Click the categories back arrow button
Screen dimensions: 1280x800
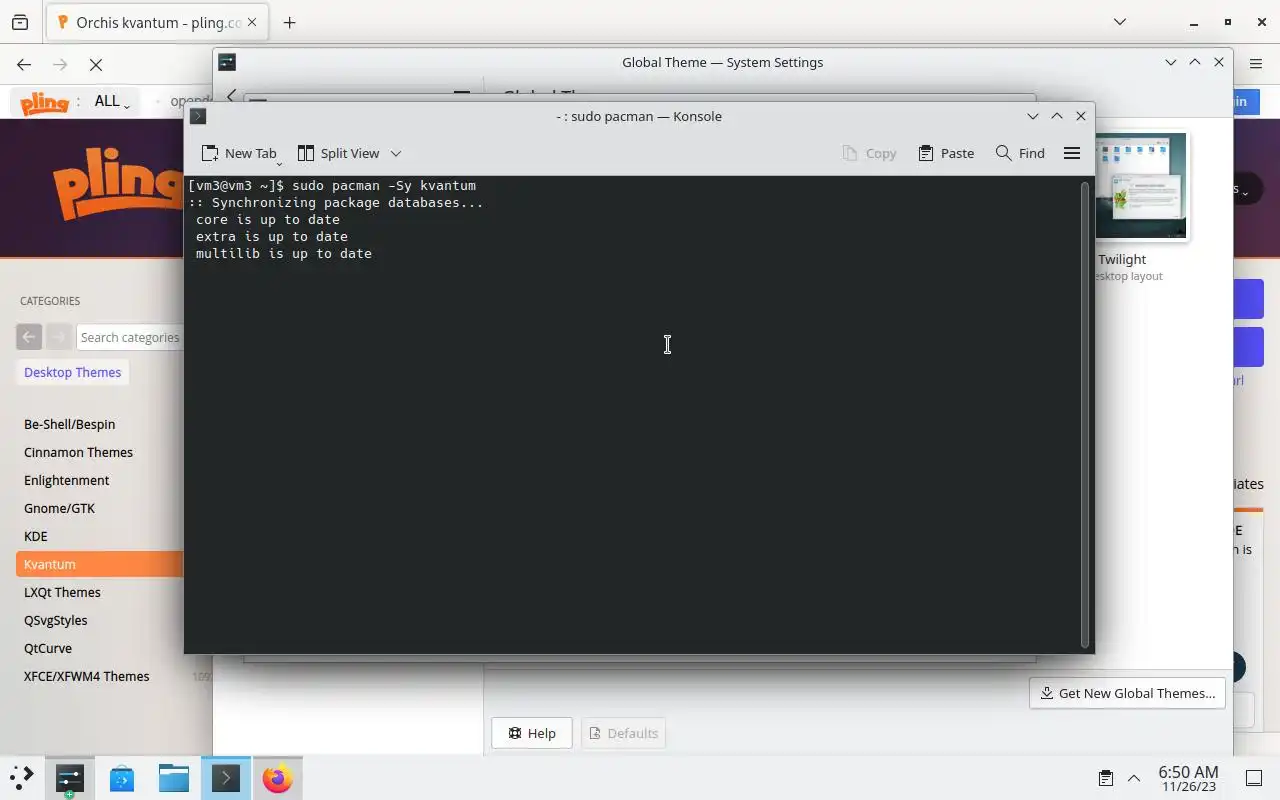pos(29,337)
